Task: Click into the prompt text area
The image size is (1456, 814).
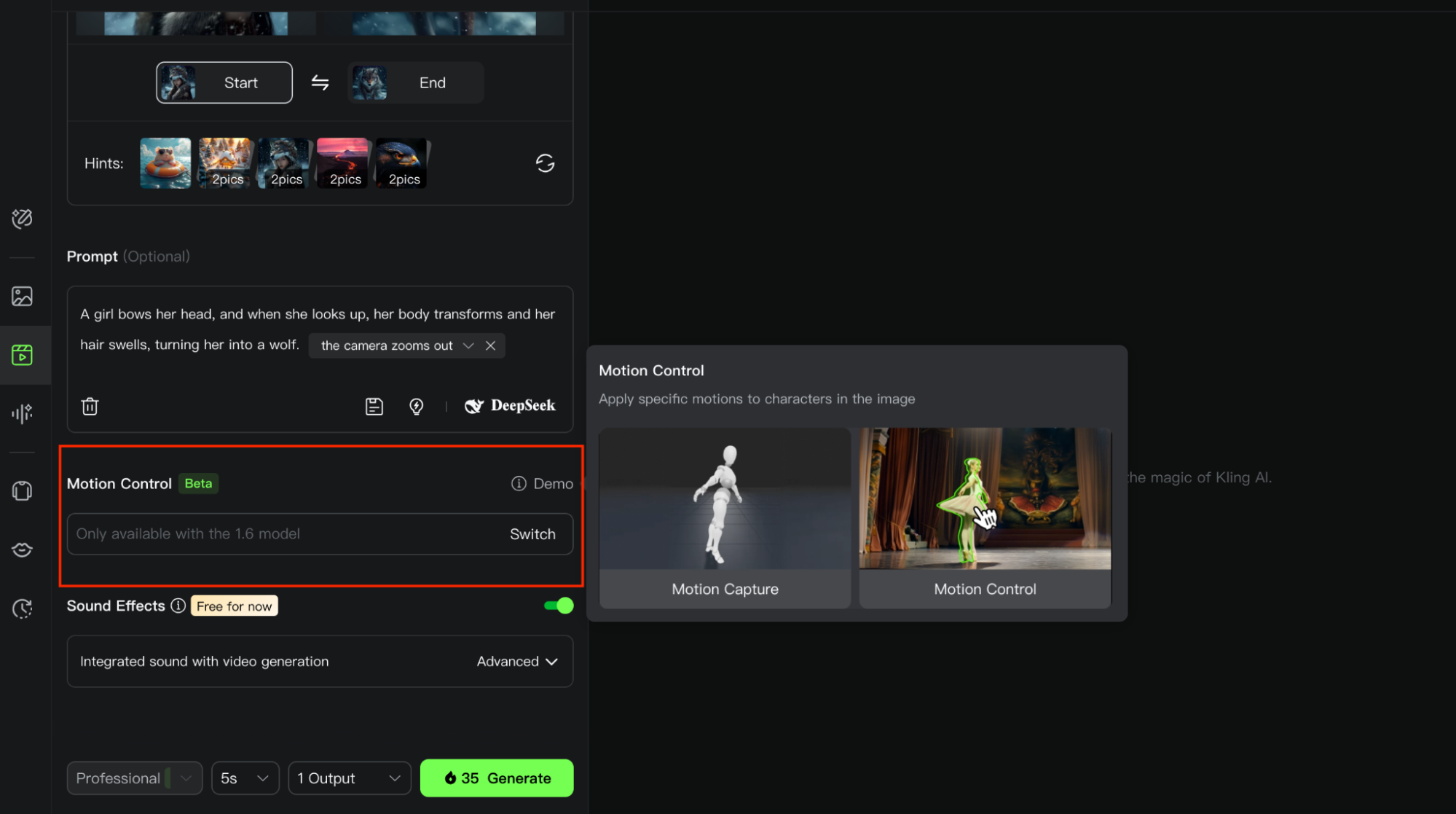Action: [x=320, y=359]
